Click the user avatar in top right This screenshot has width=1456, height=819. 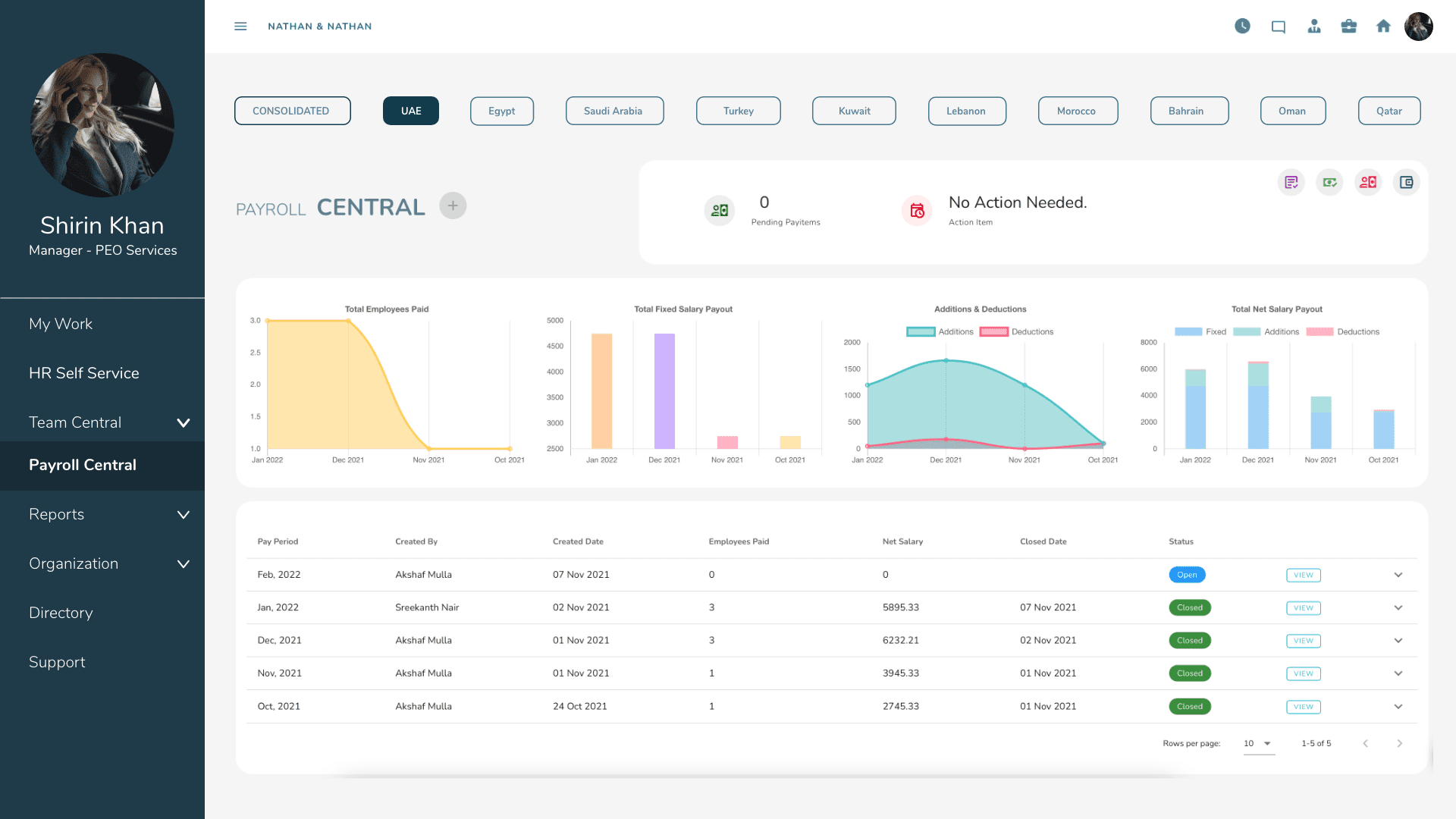click(1418, 27)
